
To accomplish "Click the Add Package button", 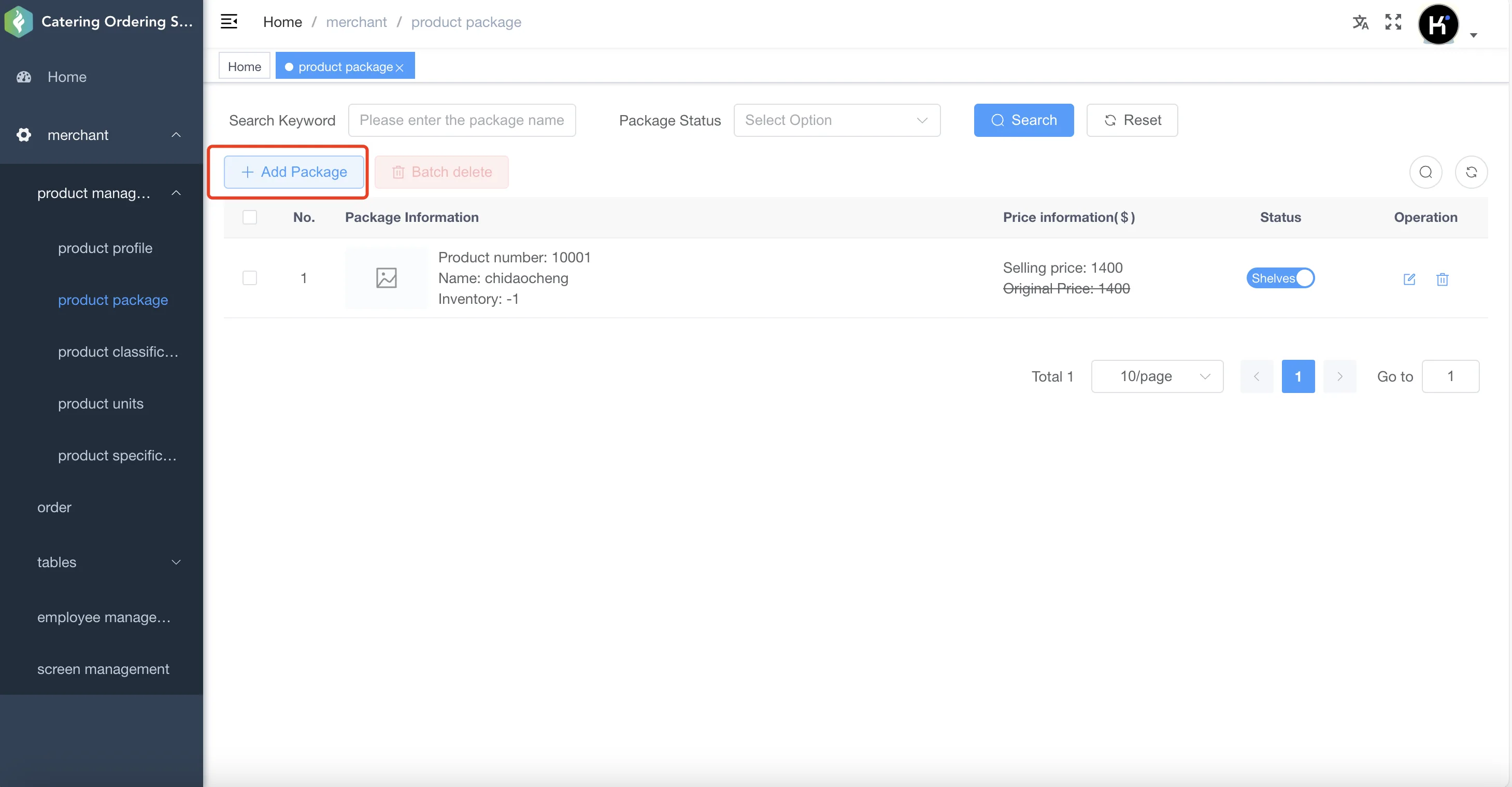I will 293,172.
